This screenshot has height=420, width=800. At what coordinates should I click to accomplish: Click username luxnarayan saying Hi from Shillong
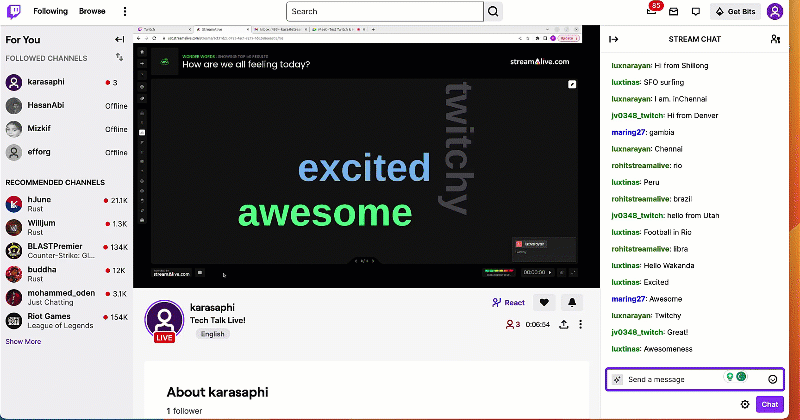631,66
